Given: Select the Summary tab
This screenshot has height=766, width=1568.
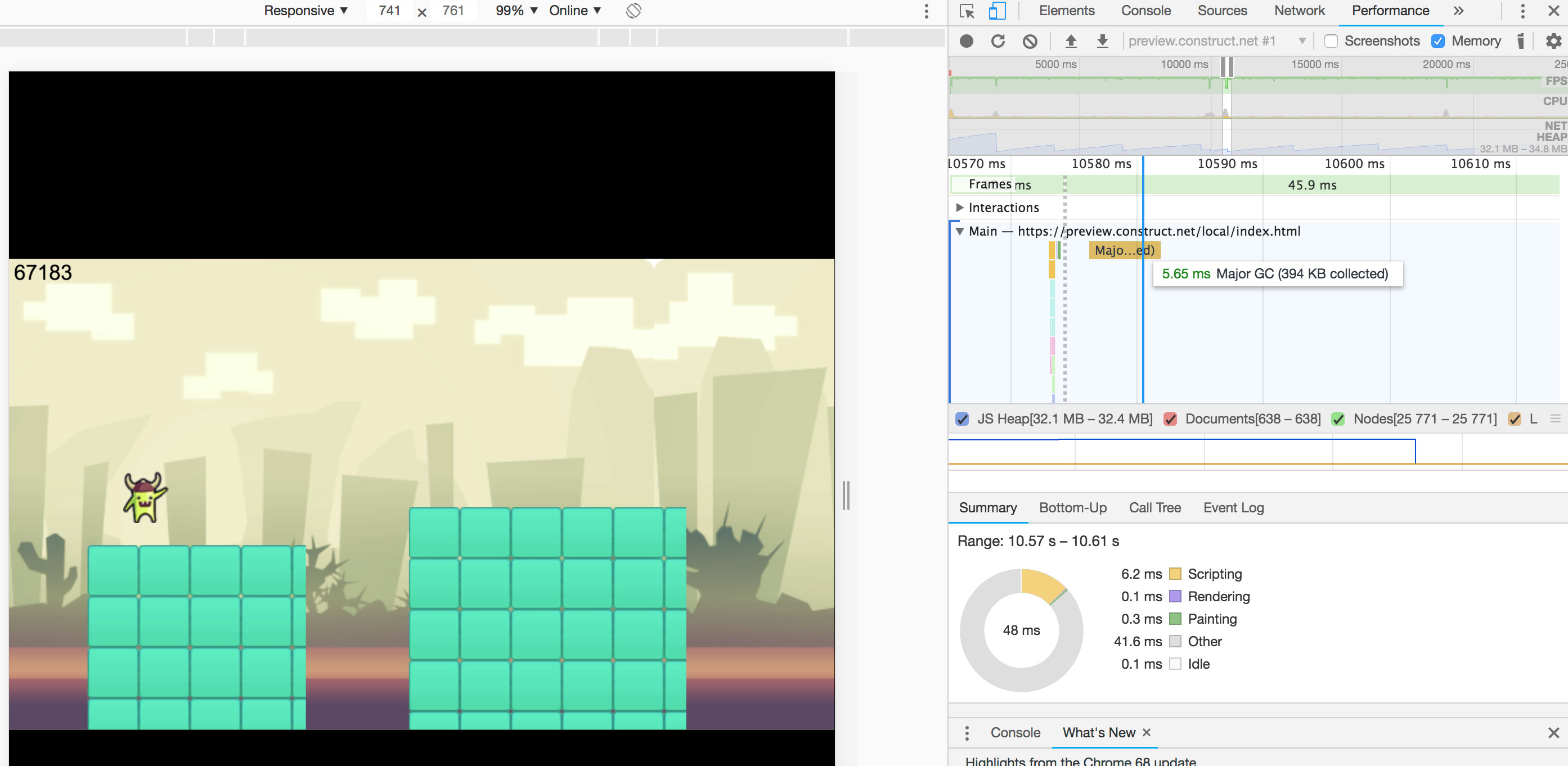Looking at the screenshot, I should click(x=988, y=507).
